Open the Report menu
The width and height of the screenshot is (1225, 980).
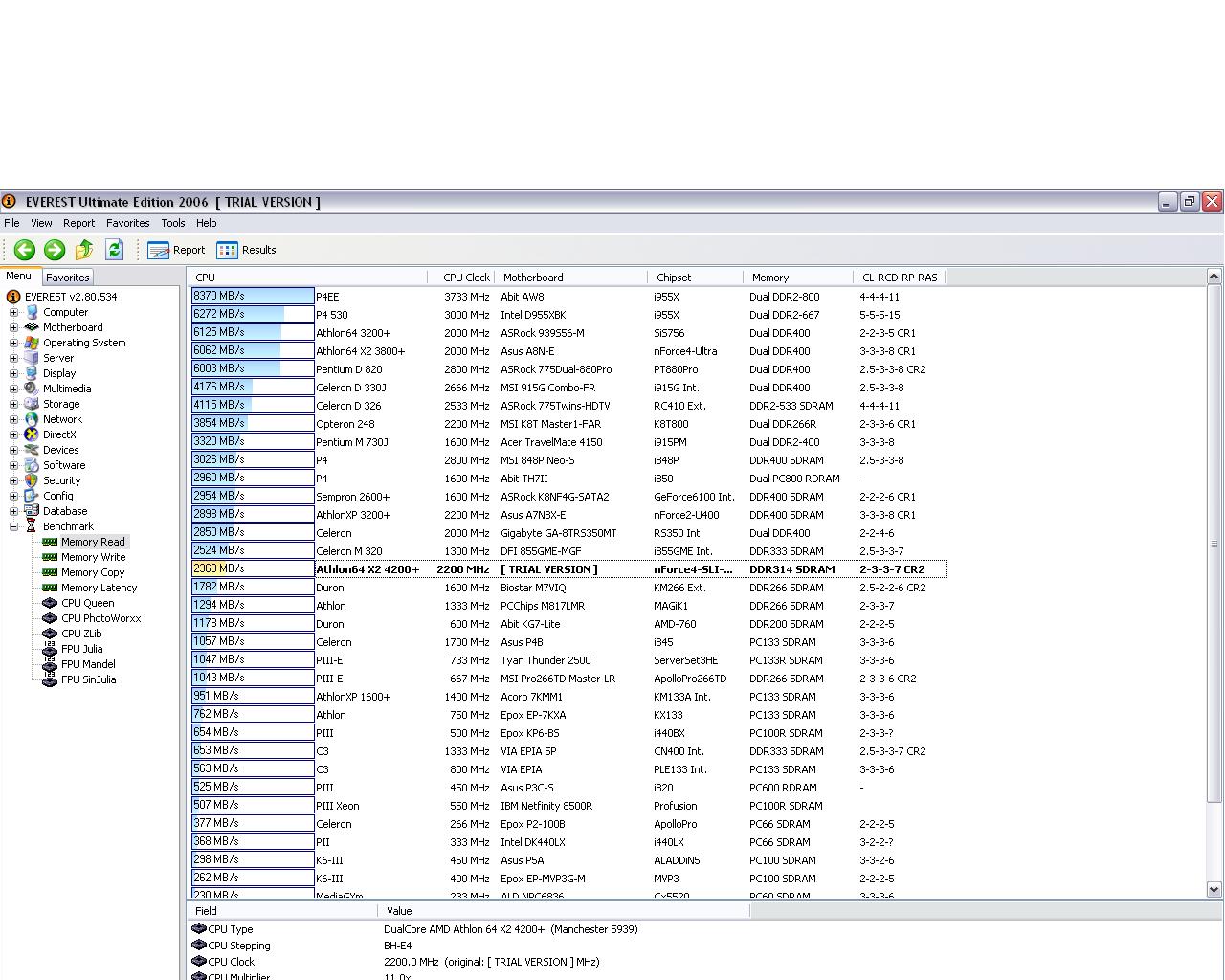pos(78,223)
